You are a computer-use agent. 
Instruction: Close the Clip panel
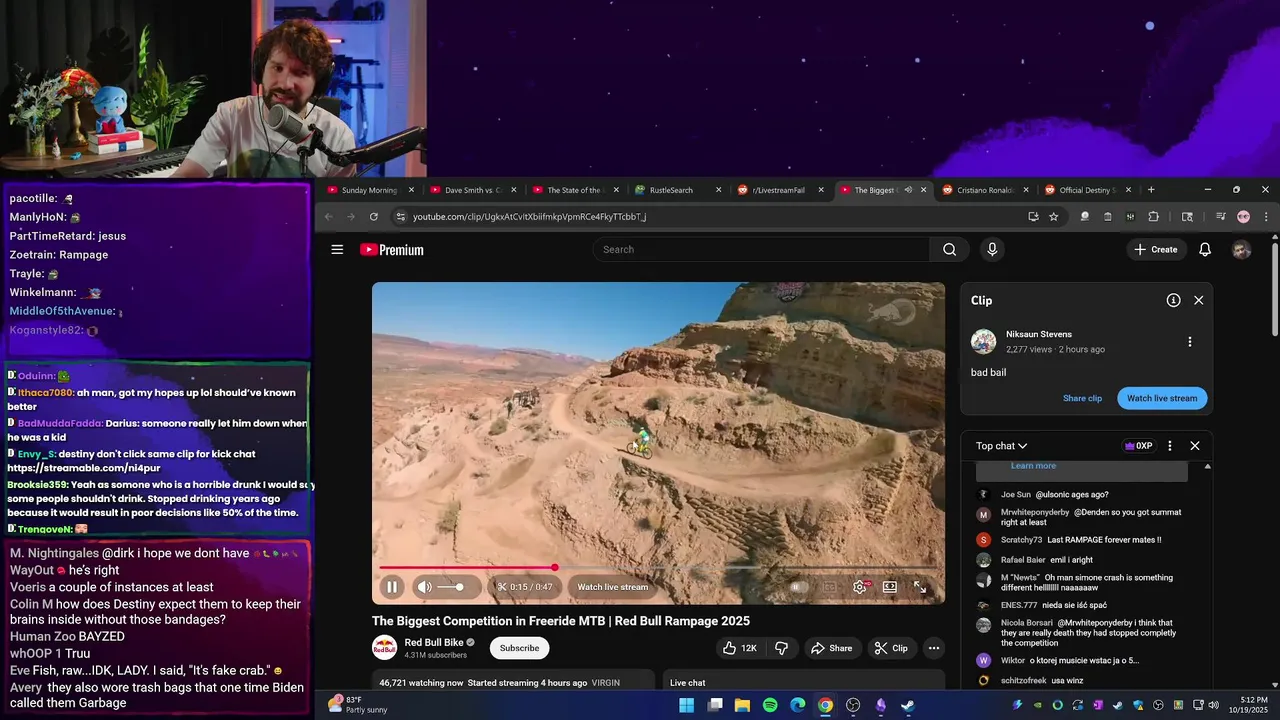1198,300
